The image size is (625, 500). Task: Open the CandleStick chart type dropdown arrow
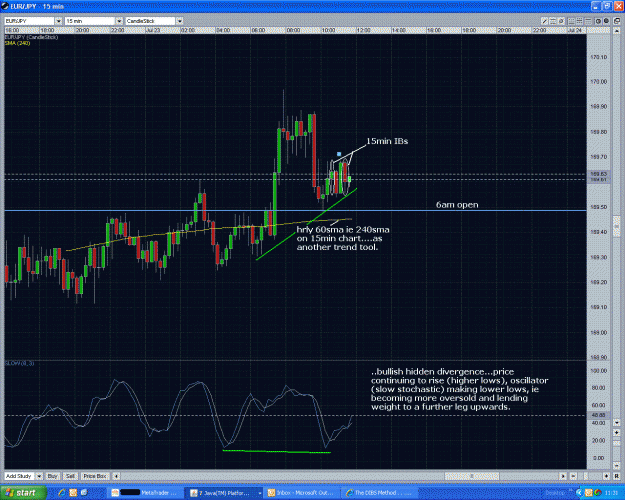point(180,21)
